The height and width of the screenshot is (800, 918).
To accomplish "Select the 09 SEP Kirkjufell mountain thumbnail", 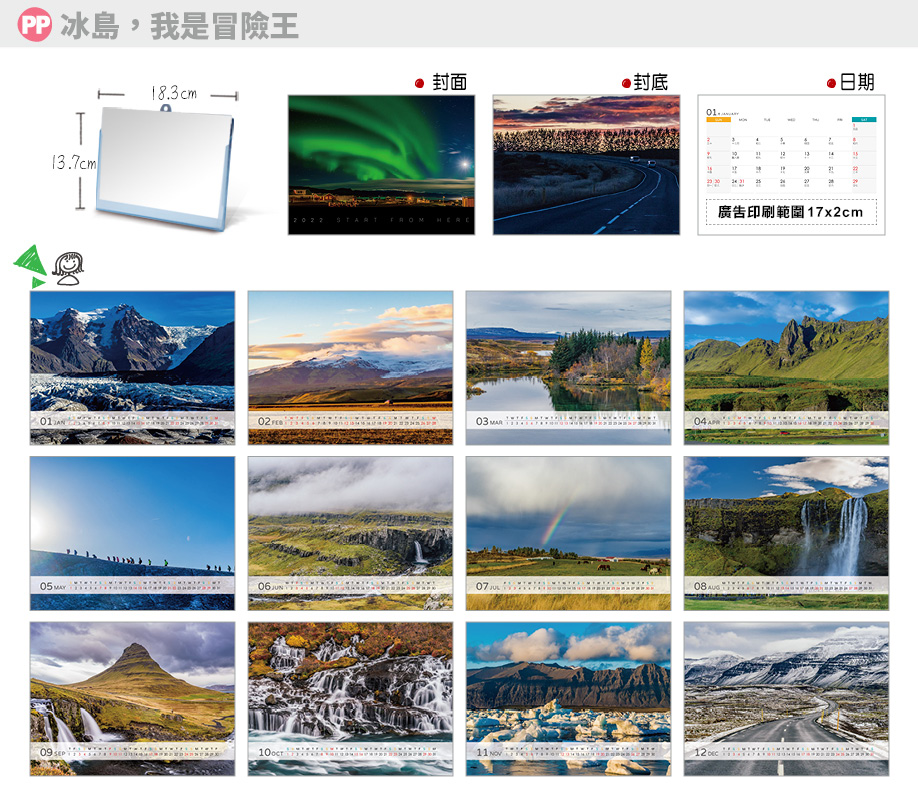I will coord(132,698).
